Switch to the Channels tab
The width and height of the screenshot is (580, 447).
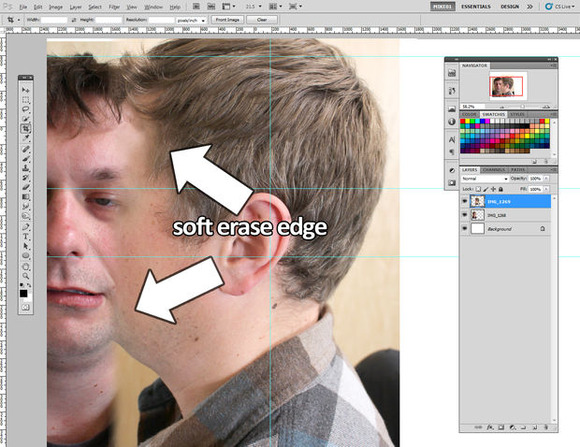pos(494,169)
